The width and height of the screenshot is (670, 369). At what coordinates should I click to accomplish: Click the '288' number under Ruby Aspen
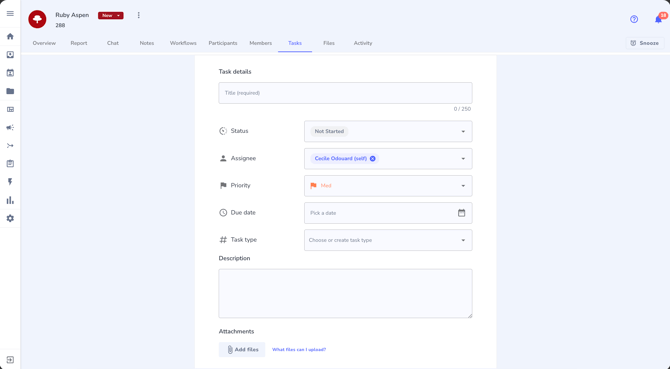(60, 25)
